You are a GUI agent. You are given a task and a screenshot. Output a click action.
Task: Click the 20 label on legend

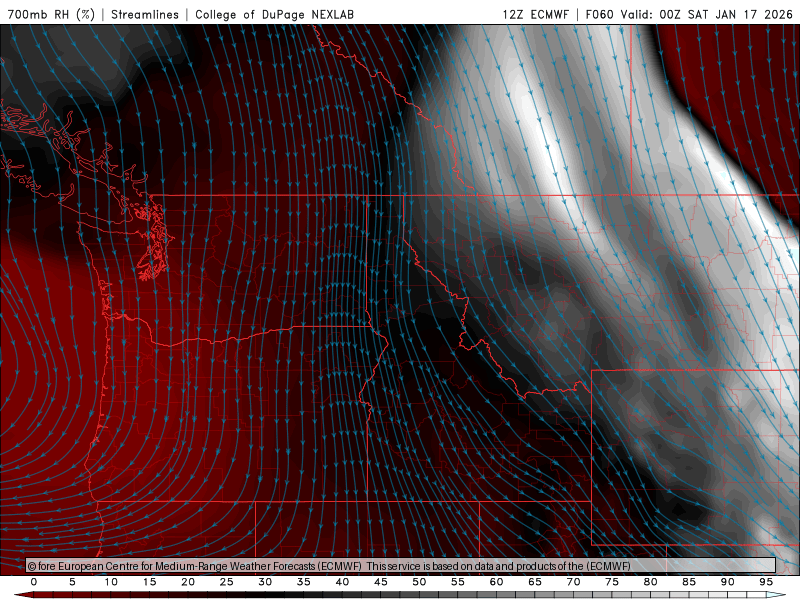tap(188, 582)
